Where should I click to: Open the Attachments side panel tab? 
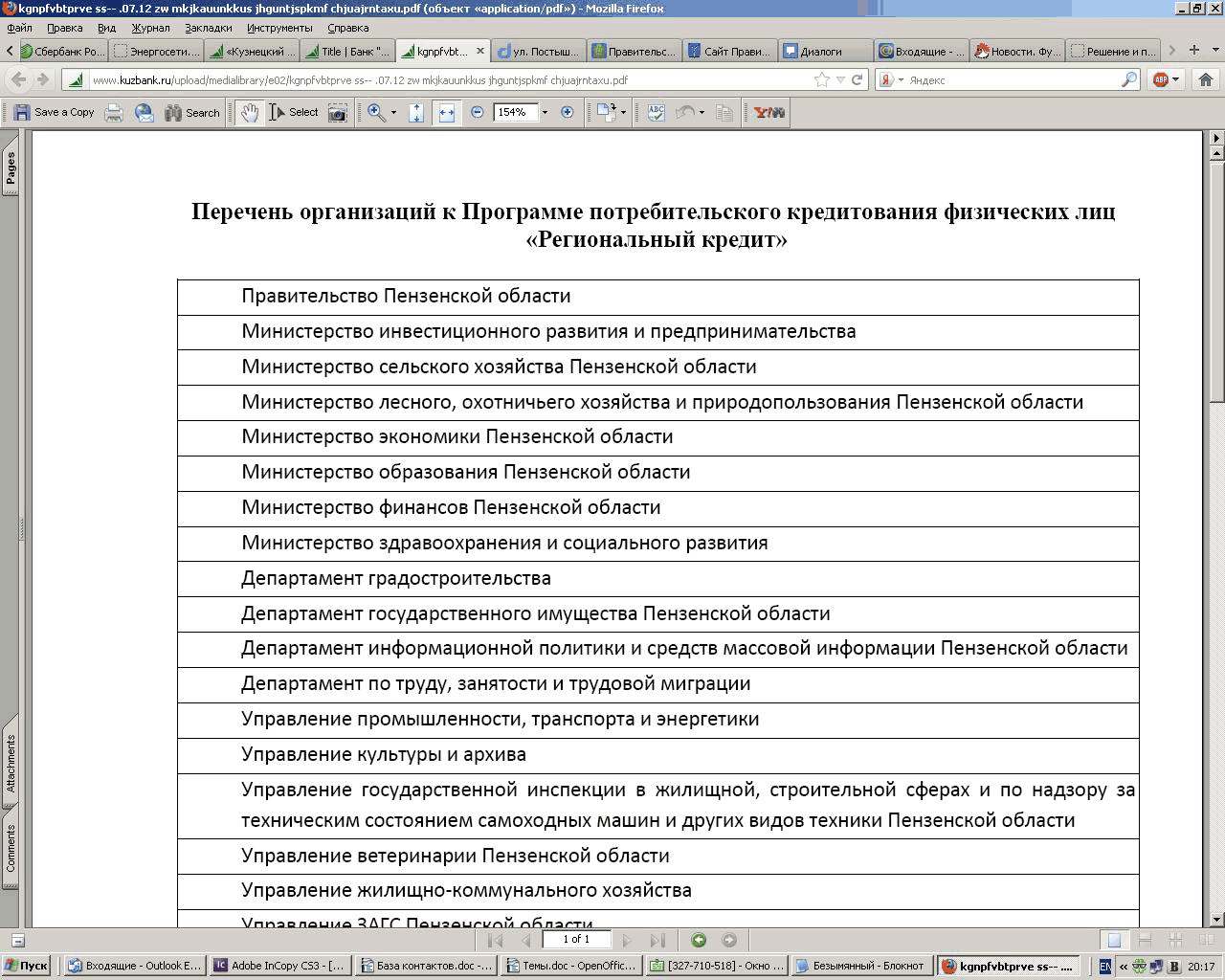point(10,762)
